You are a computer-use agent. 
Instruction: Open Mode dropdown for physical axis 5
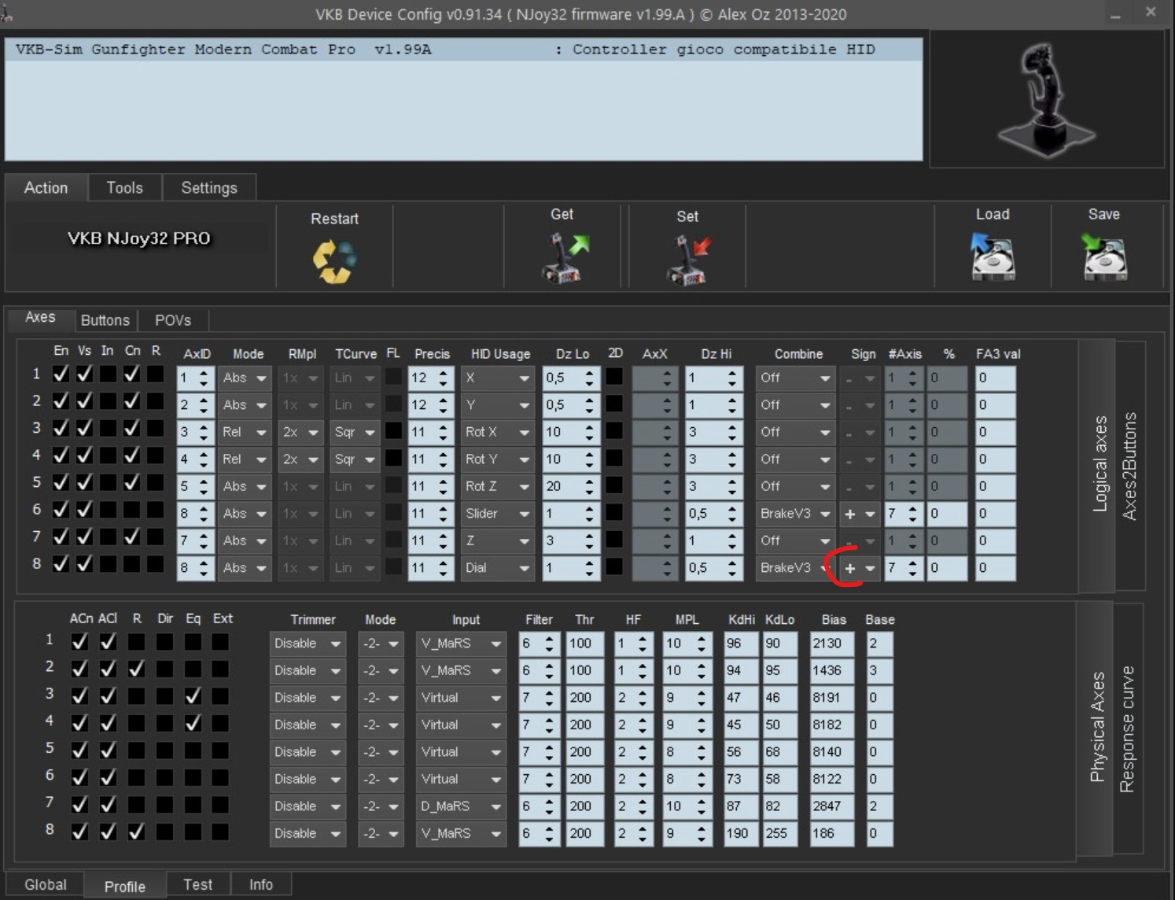[x=380, y=752]
